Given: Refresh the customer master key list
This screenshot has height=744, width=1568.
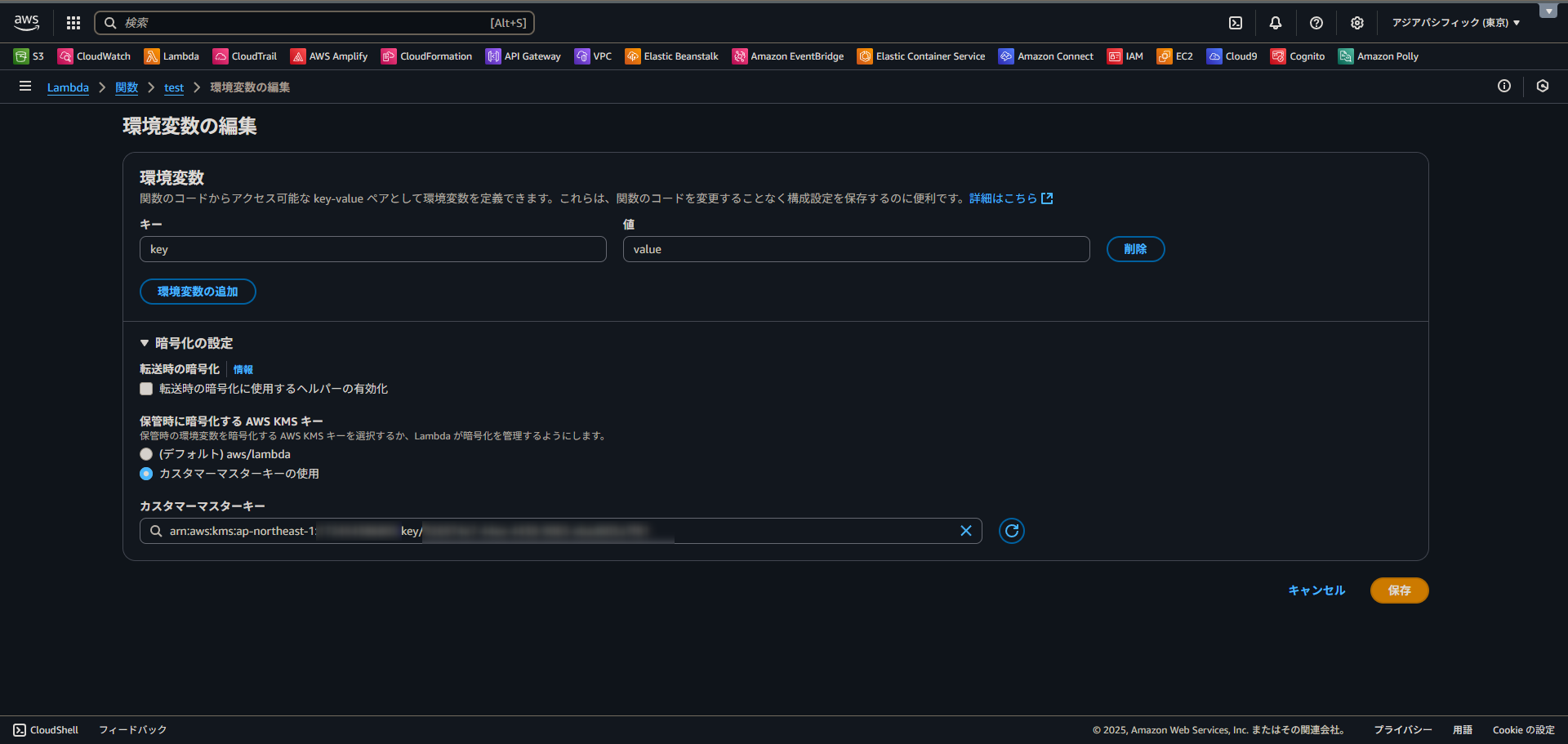Looking at the screenshot, I should [x=1012, y=531].
